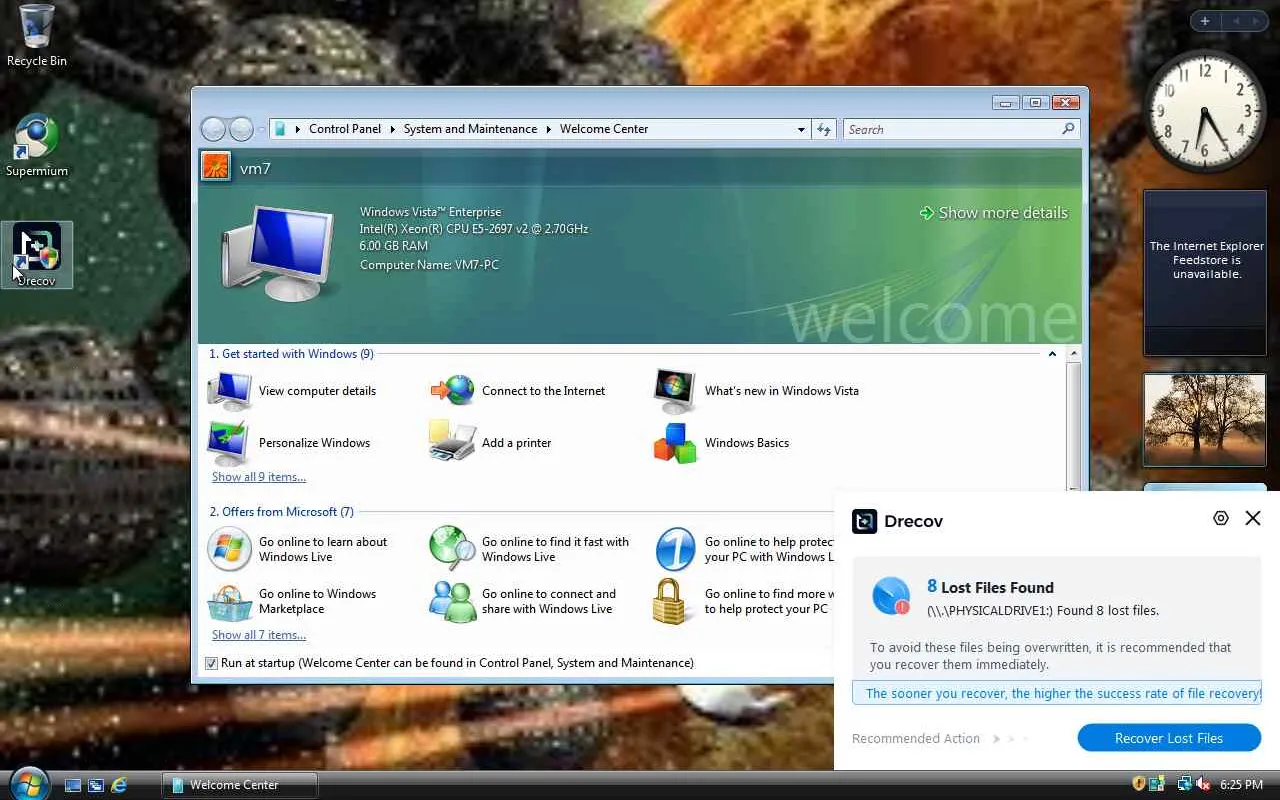Open the Windows Start orb
1280x800 pixels.
coord(31,783)
